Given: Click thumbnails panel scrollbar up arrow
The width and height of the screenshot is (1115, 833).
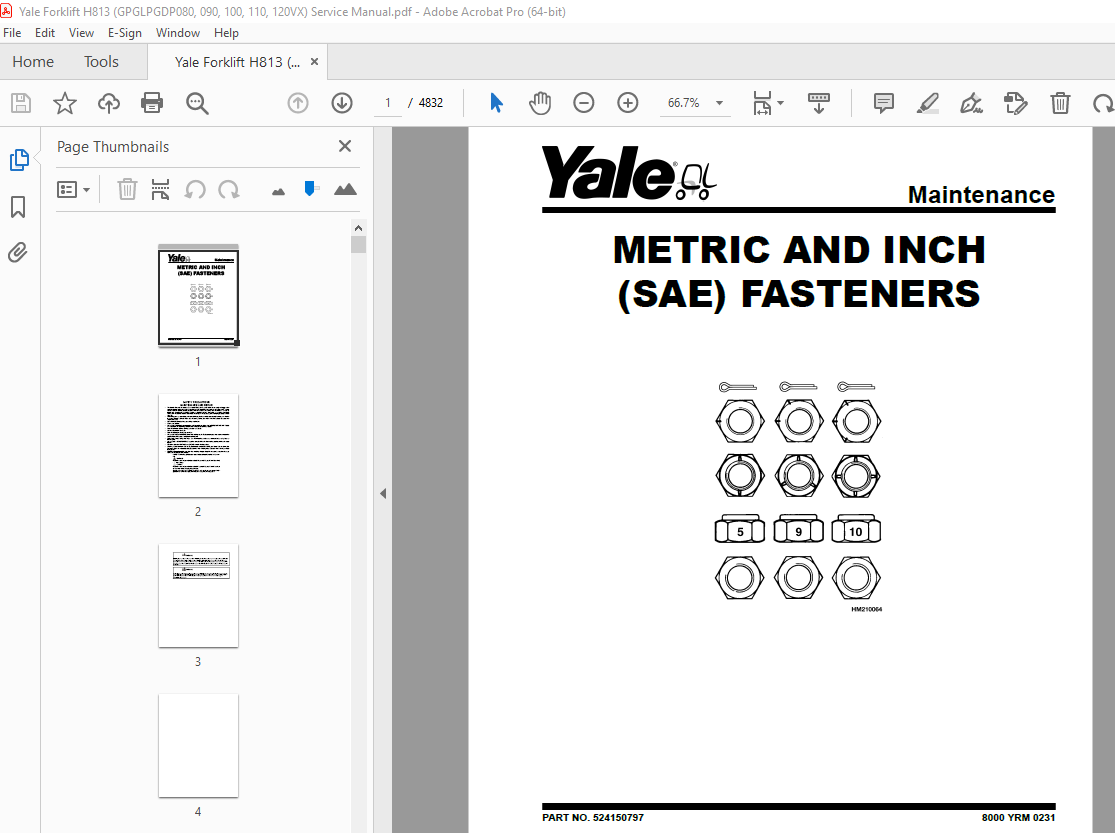Looking at the screenshot, I should [x=358, y=228].
